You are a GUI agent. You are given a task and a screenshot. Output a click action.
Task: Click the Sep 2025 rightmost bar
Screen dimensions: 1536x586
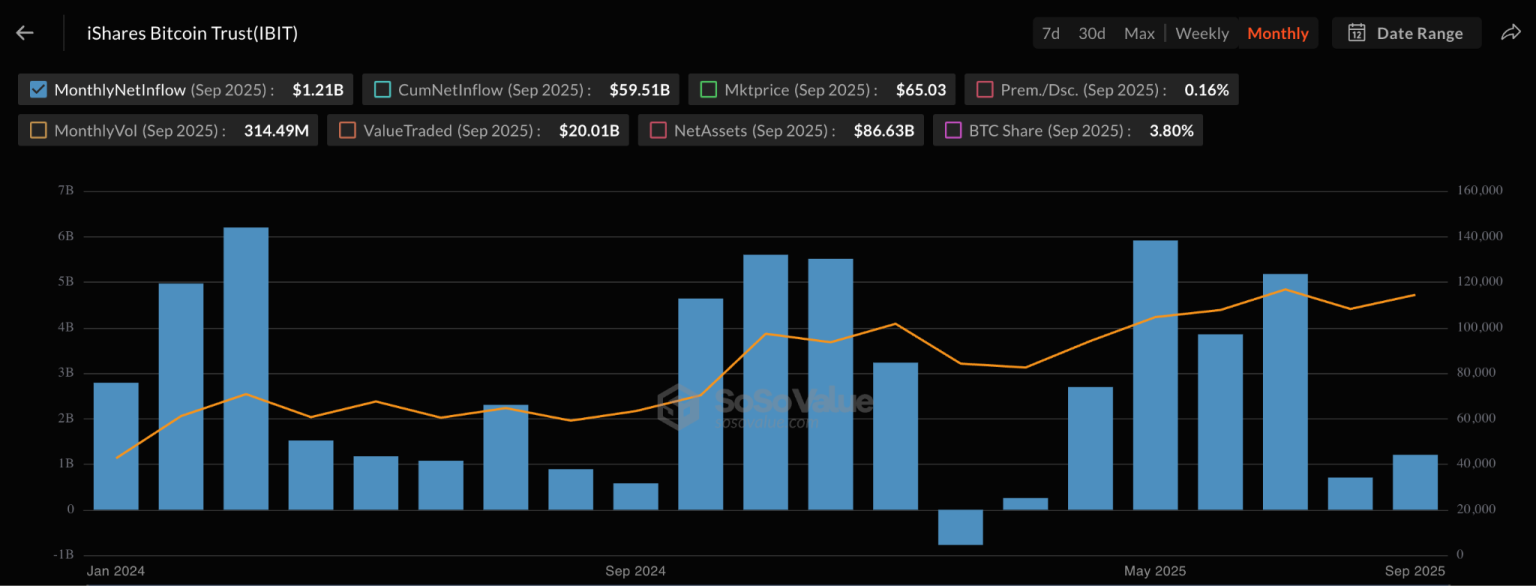click(1415, 482)
